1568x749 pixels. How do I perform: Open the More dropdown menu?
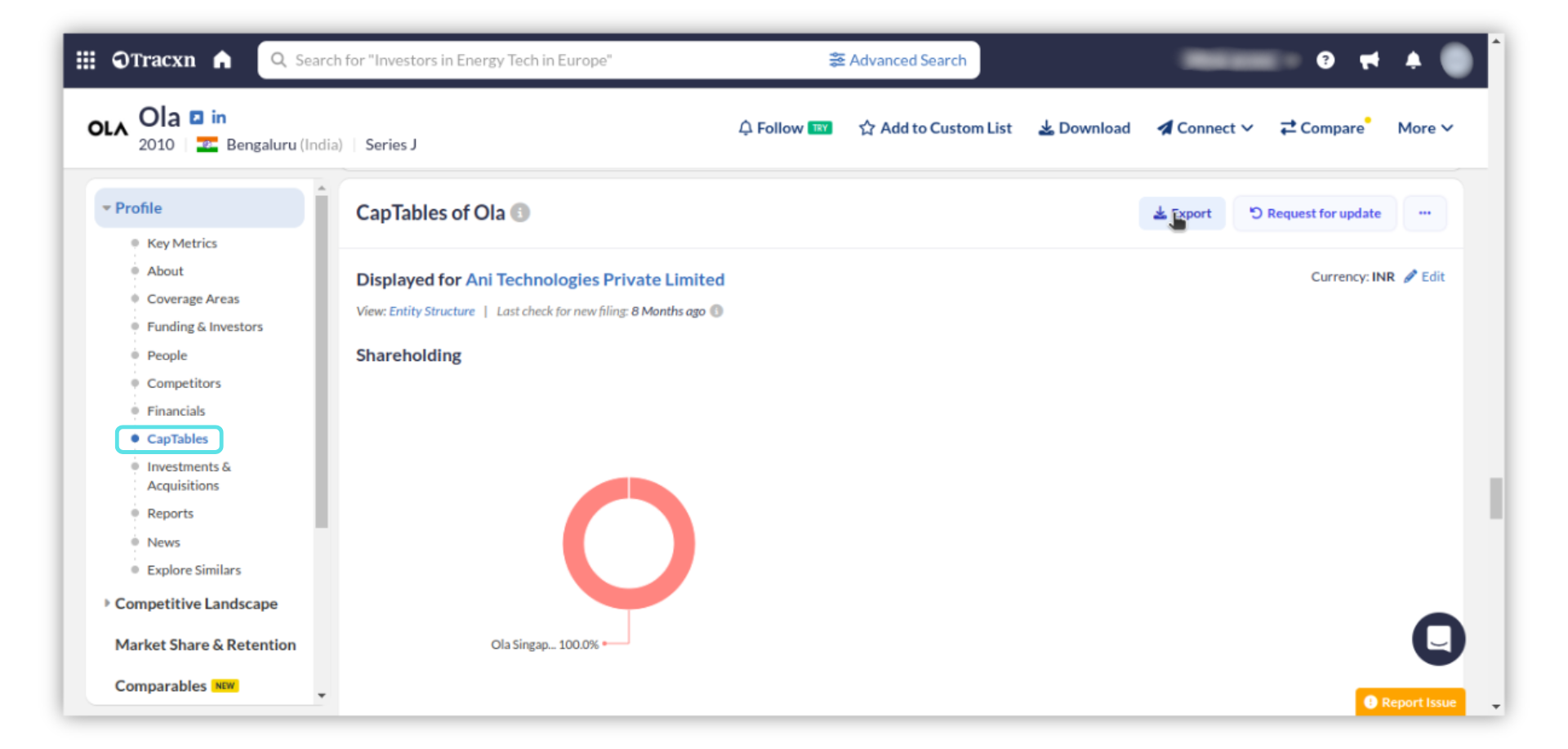tap(1424, 128)
